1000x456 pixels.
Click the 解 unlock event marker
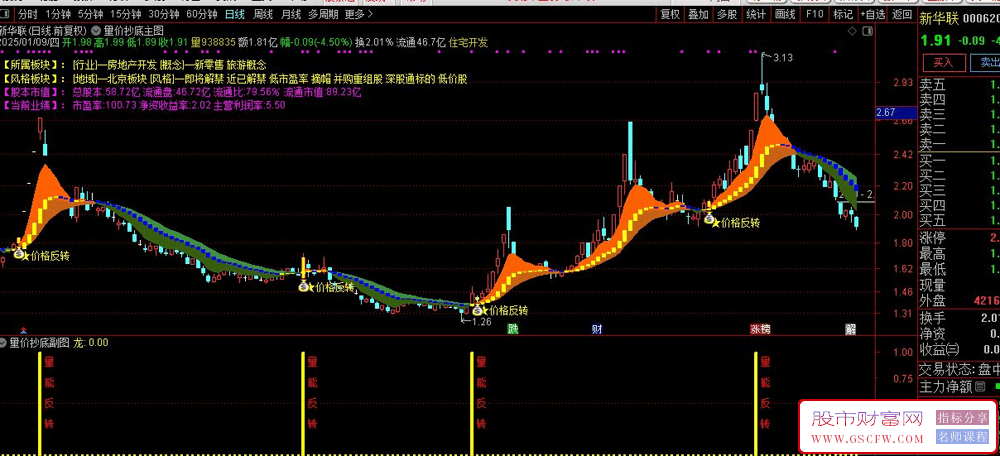(x=849, y=329)
